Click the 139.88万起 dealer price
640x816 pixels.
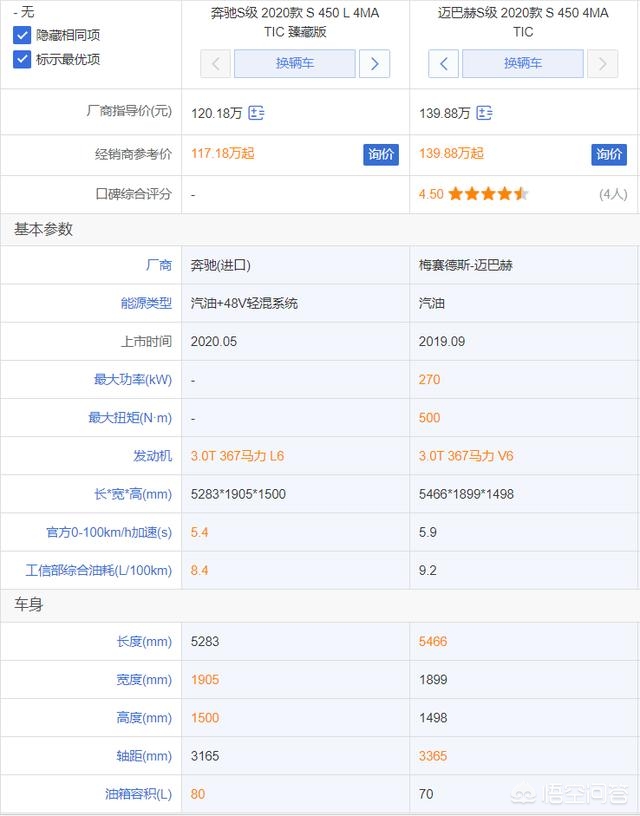(451, 154)
